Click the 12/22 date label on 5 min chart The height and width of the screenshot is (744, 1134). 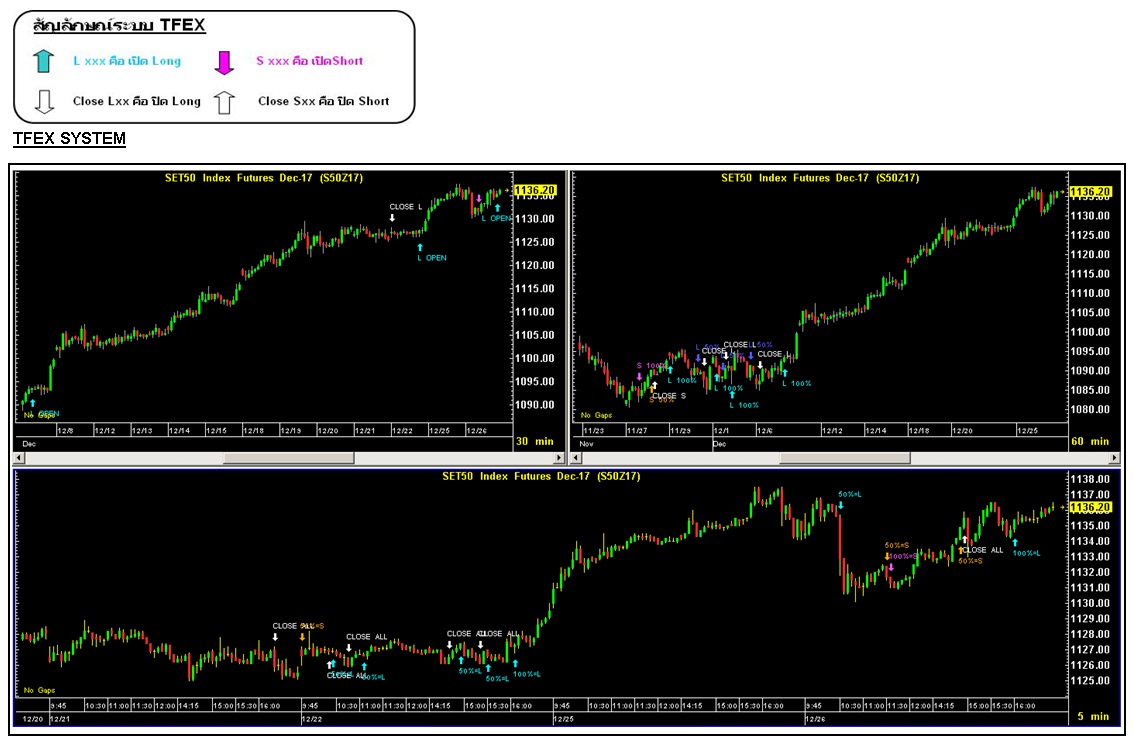(x=312, y=719)
